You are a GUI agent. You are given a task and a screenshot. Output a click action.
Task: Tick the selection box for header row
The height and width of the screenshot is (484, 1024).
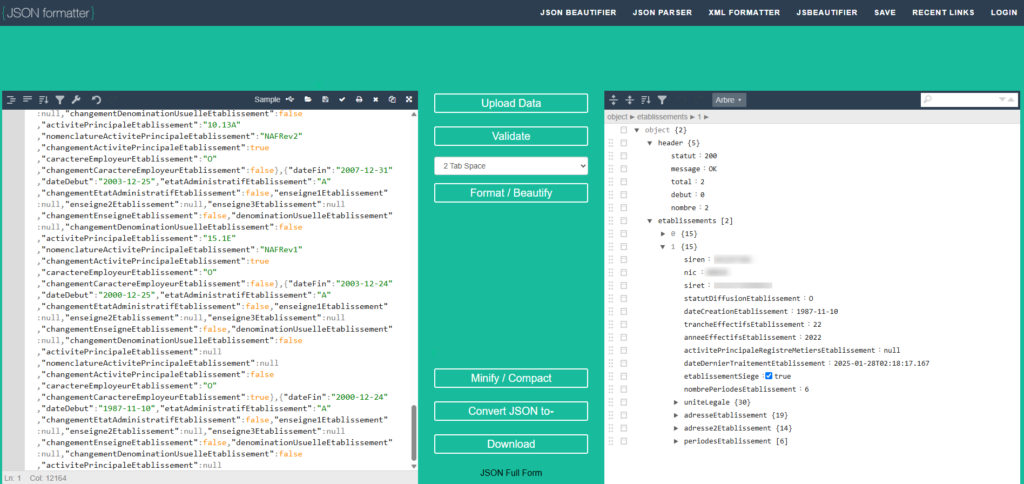624,142
